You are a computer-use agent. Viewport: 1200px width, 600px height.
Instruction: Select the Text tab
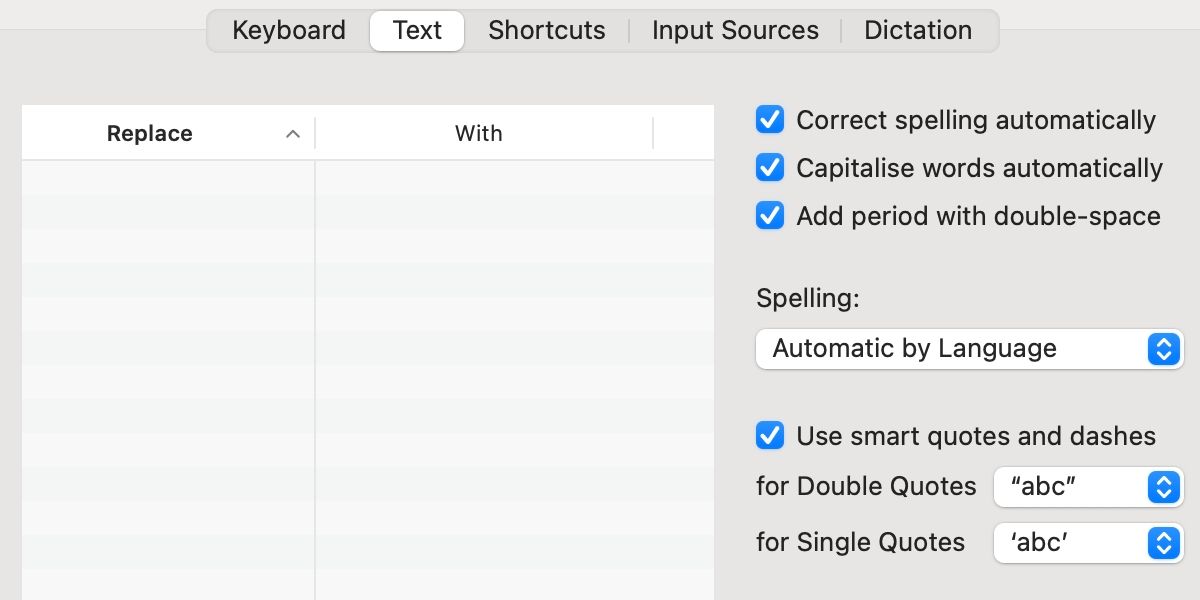[417, 31]
